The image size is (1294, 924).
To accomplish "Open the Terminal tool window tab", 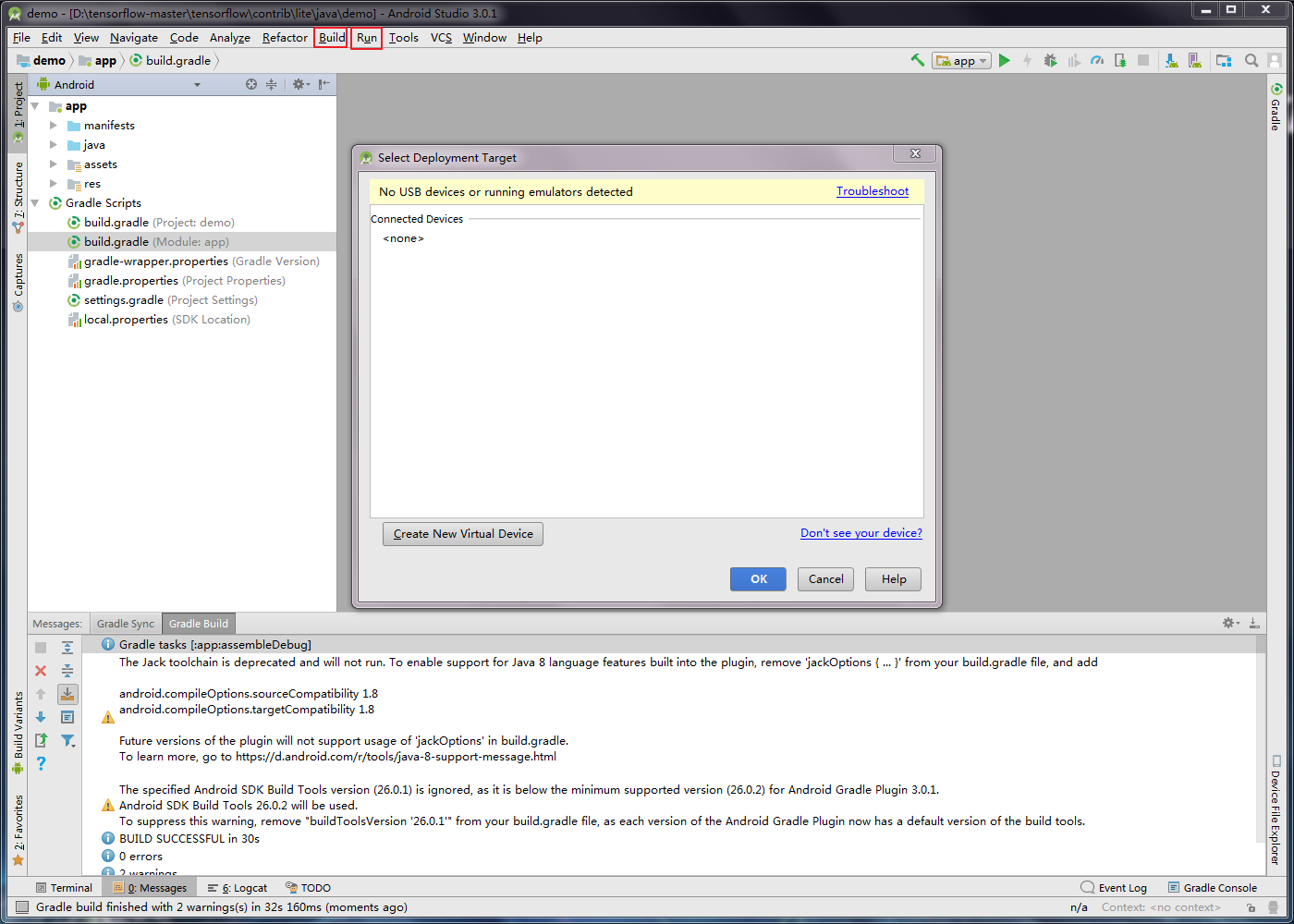I will (x=64, y=888).
